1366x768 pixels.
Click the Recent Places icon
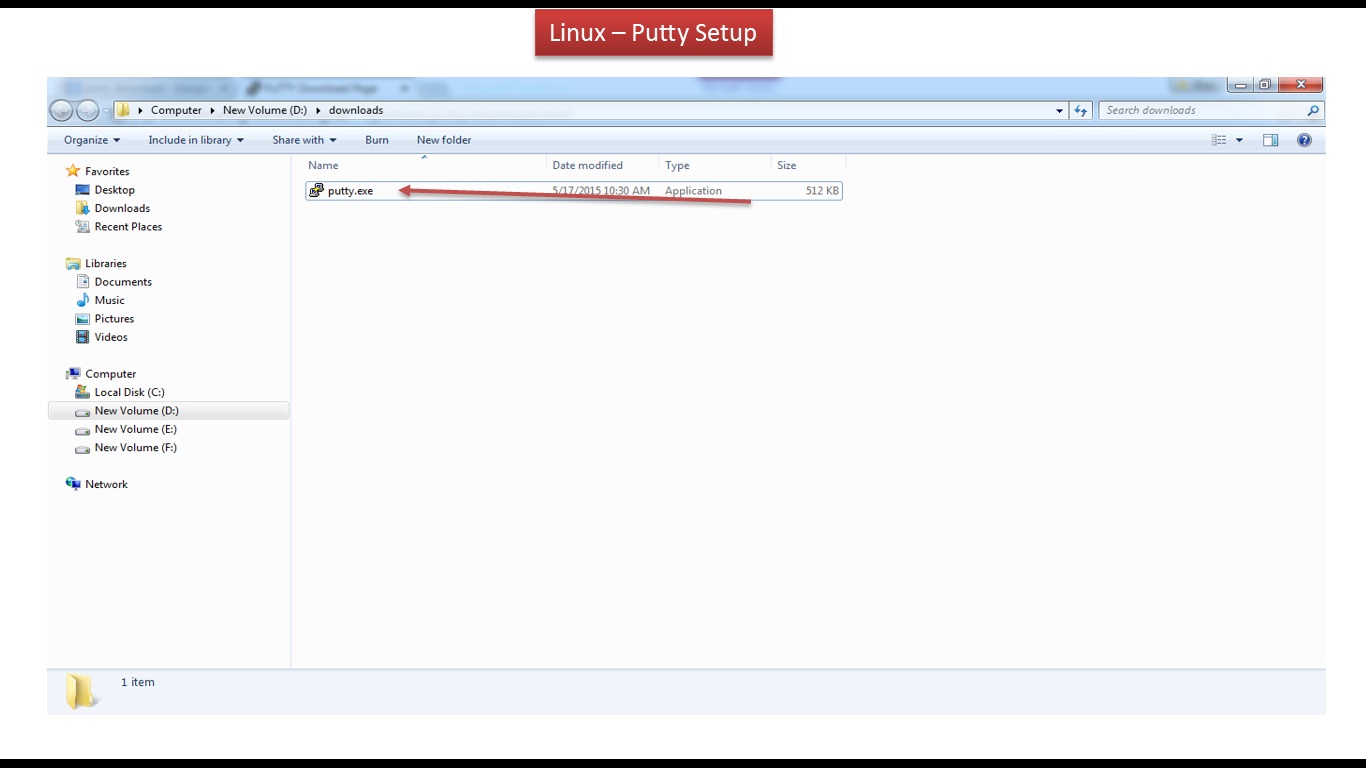click(x=83, y=227)
